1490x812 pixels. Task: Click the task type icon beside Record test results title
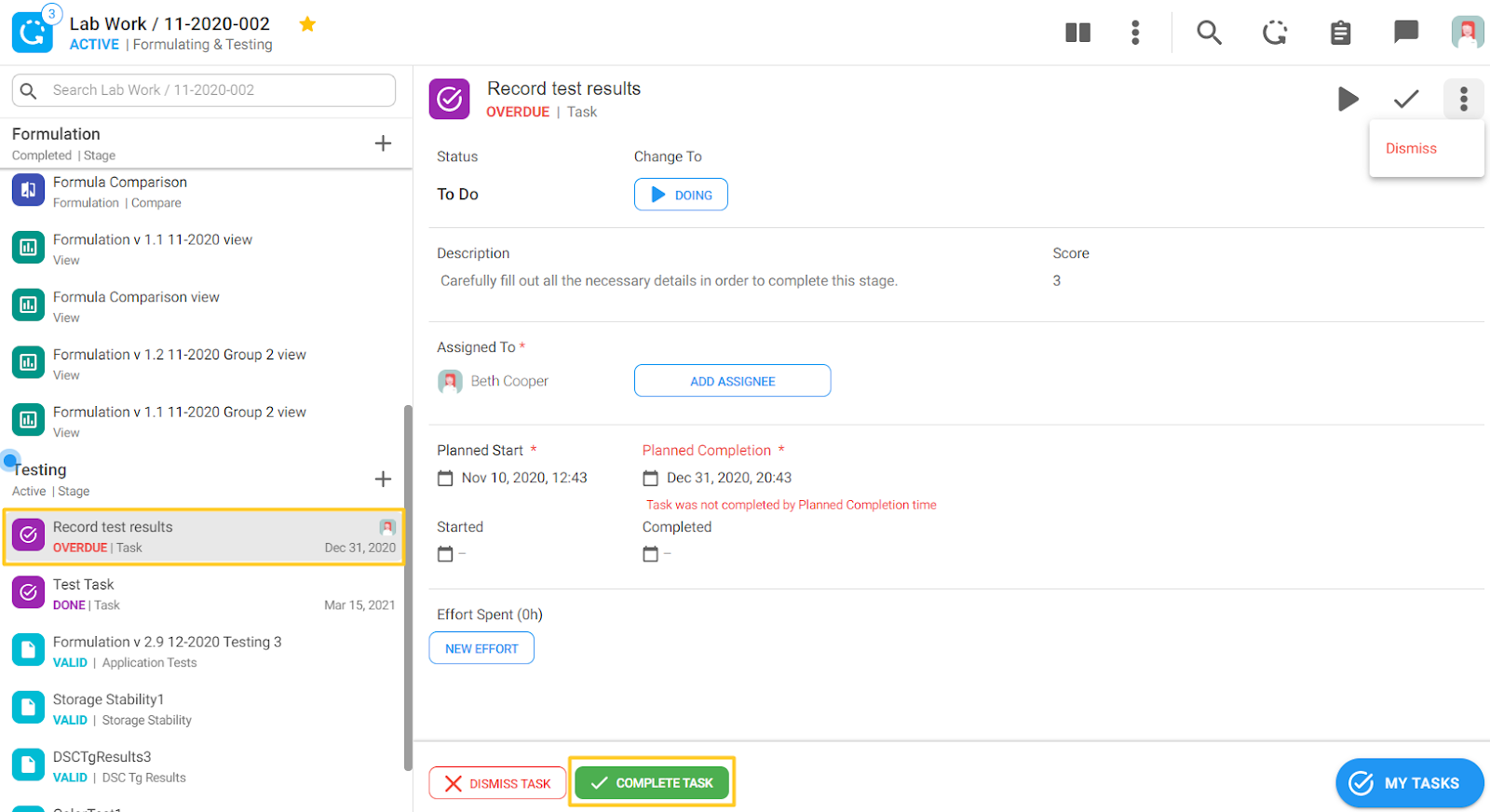[450, 99]
